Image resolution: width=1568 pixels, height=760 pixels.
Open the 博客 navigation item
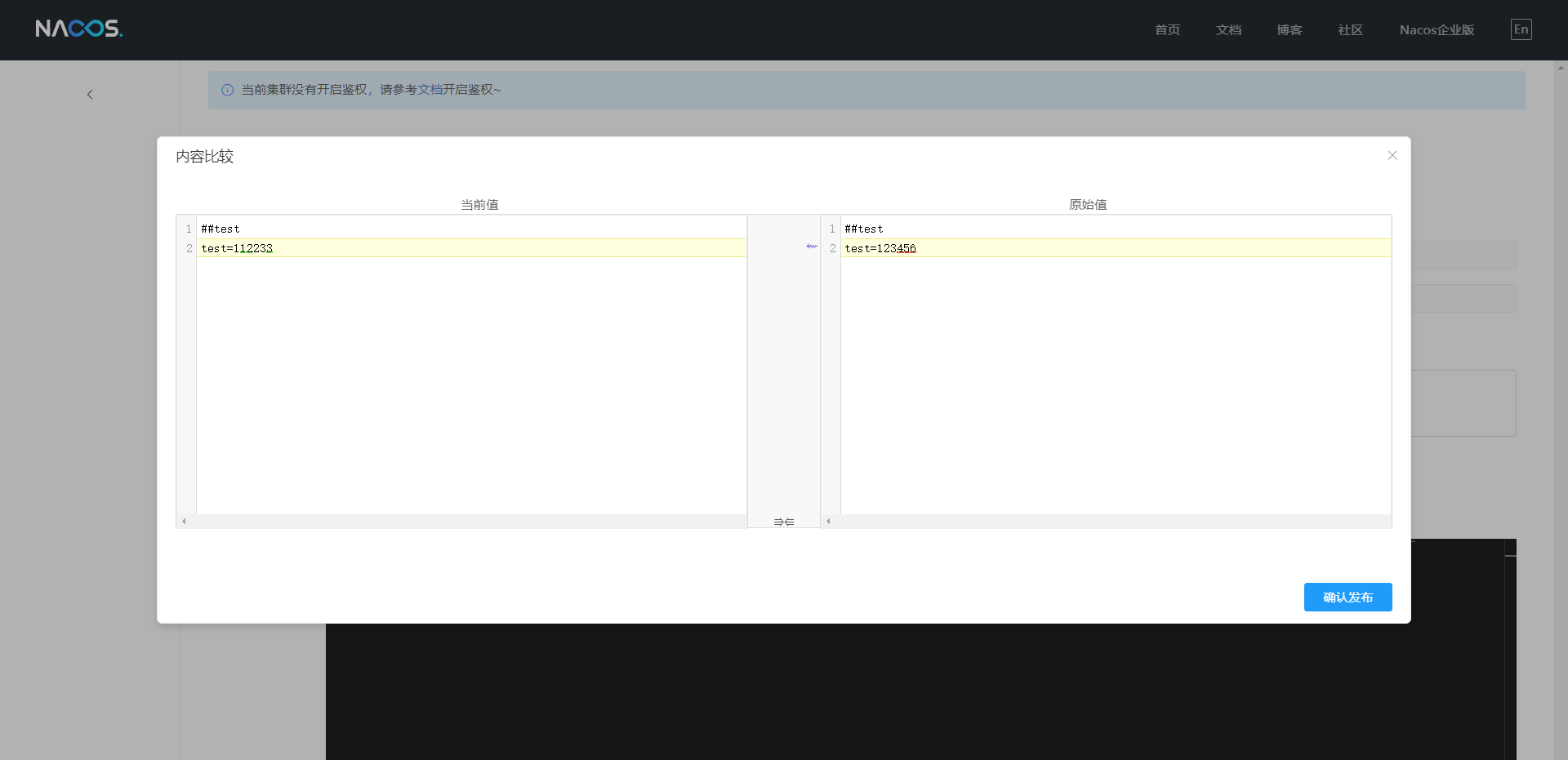pyautogui.click(x=1290, y=30)
